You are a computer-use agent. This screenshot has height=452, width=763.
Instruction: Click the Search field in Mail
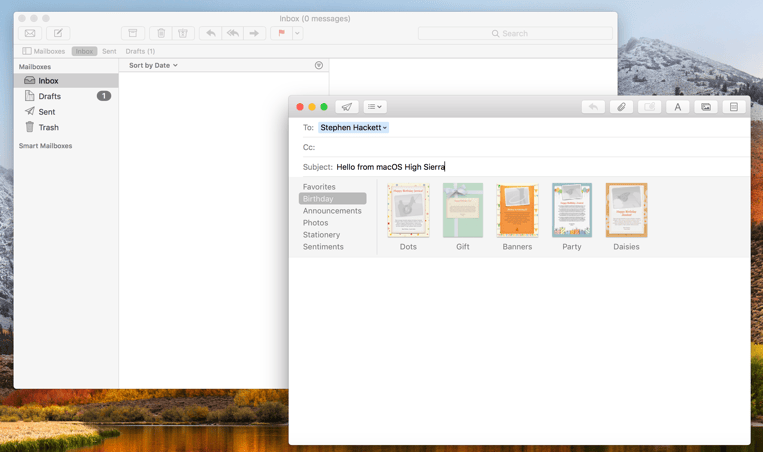[515, 33]
